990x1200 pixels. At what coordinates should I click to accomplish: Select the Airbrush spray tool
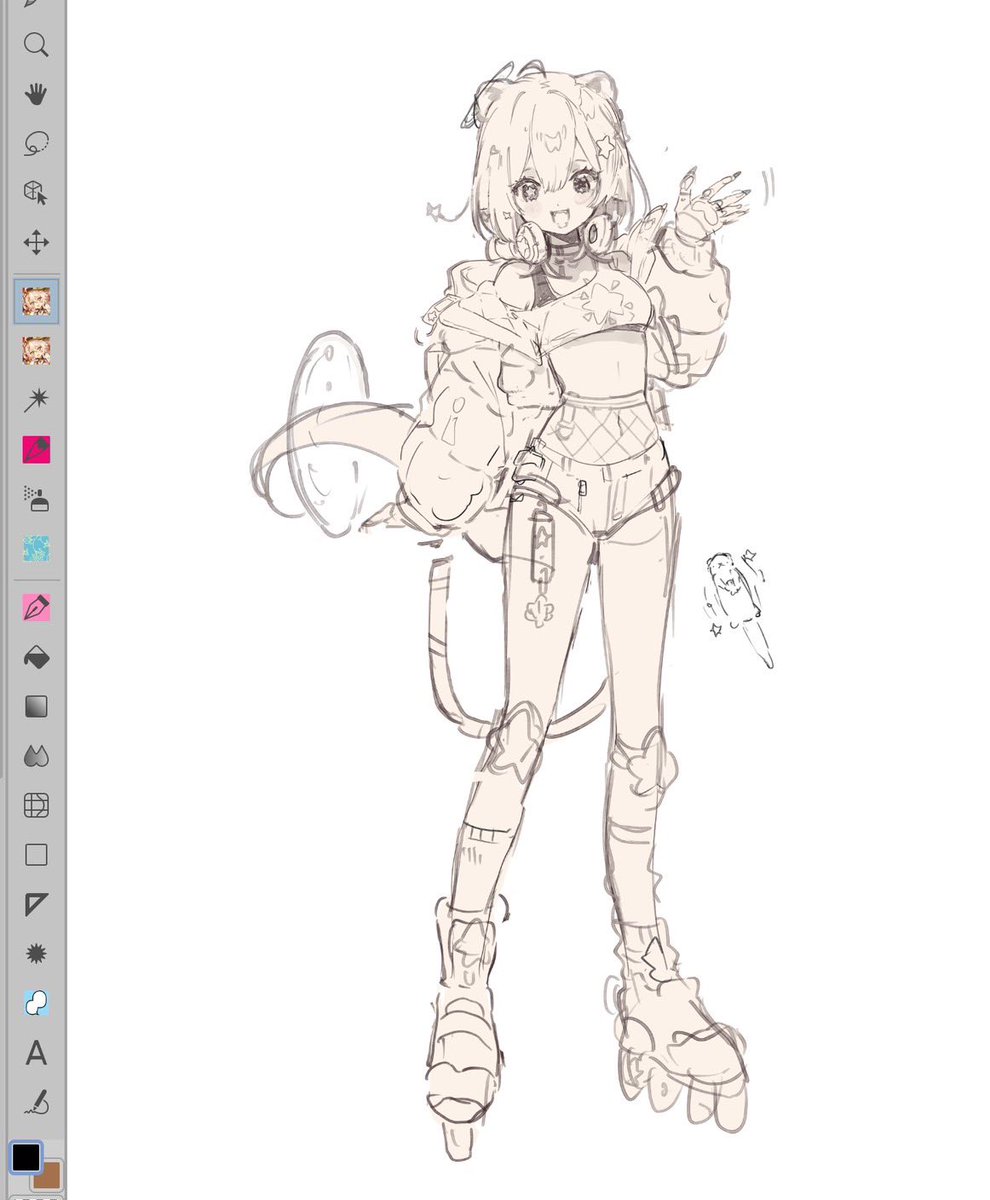click(36, 499)
